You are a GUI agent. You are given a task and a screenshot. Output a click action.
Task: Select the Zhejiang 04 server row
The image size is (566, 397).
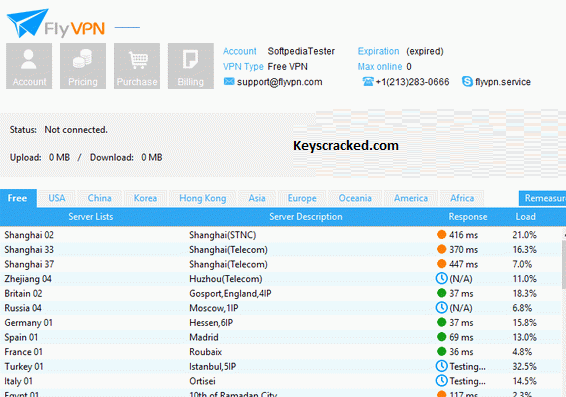(281, 279)
